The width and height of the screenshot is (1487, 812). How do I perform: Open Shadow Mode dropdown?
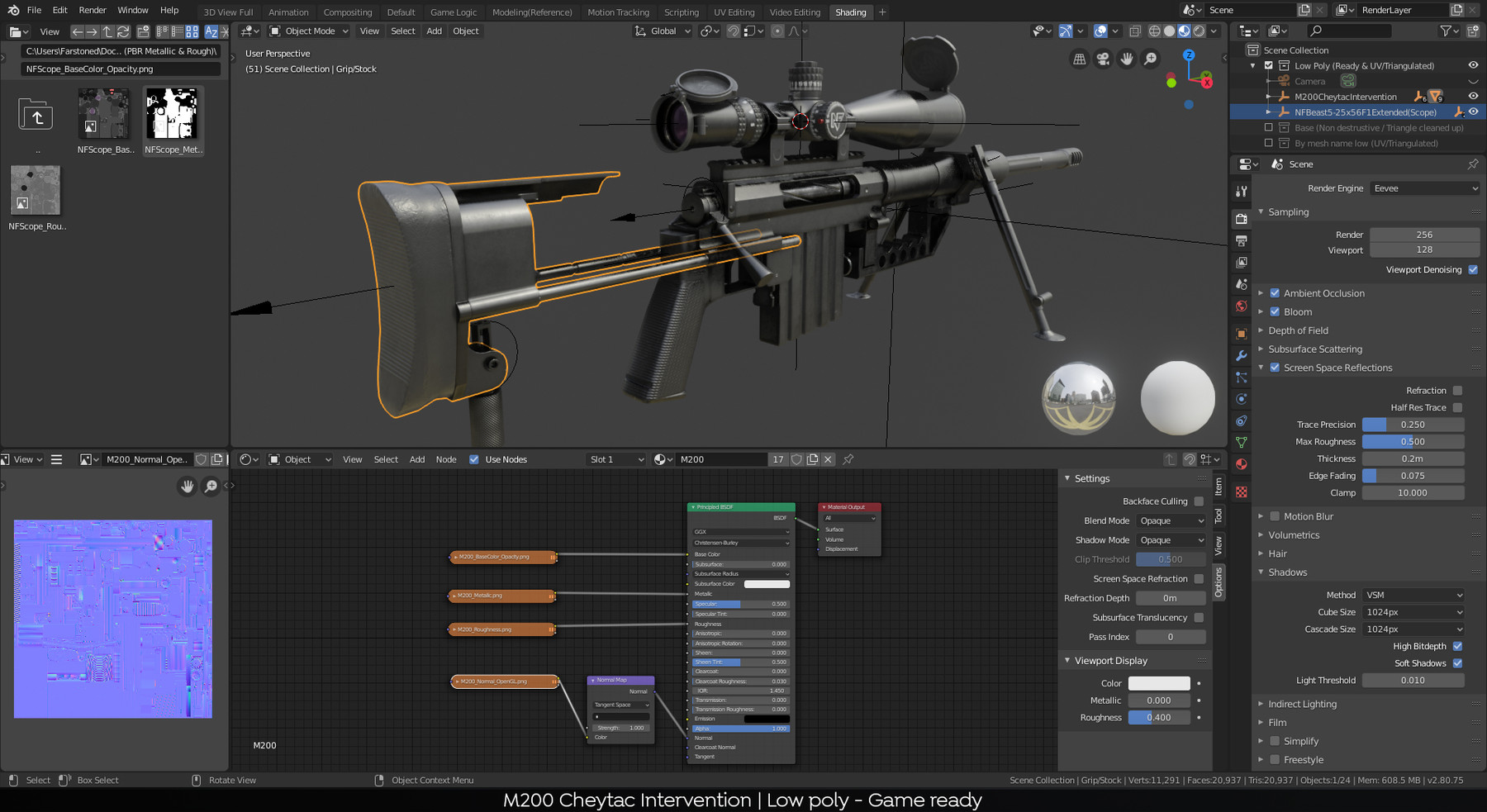pos(1171,540)
